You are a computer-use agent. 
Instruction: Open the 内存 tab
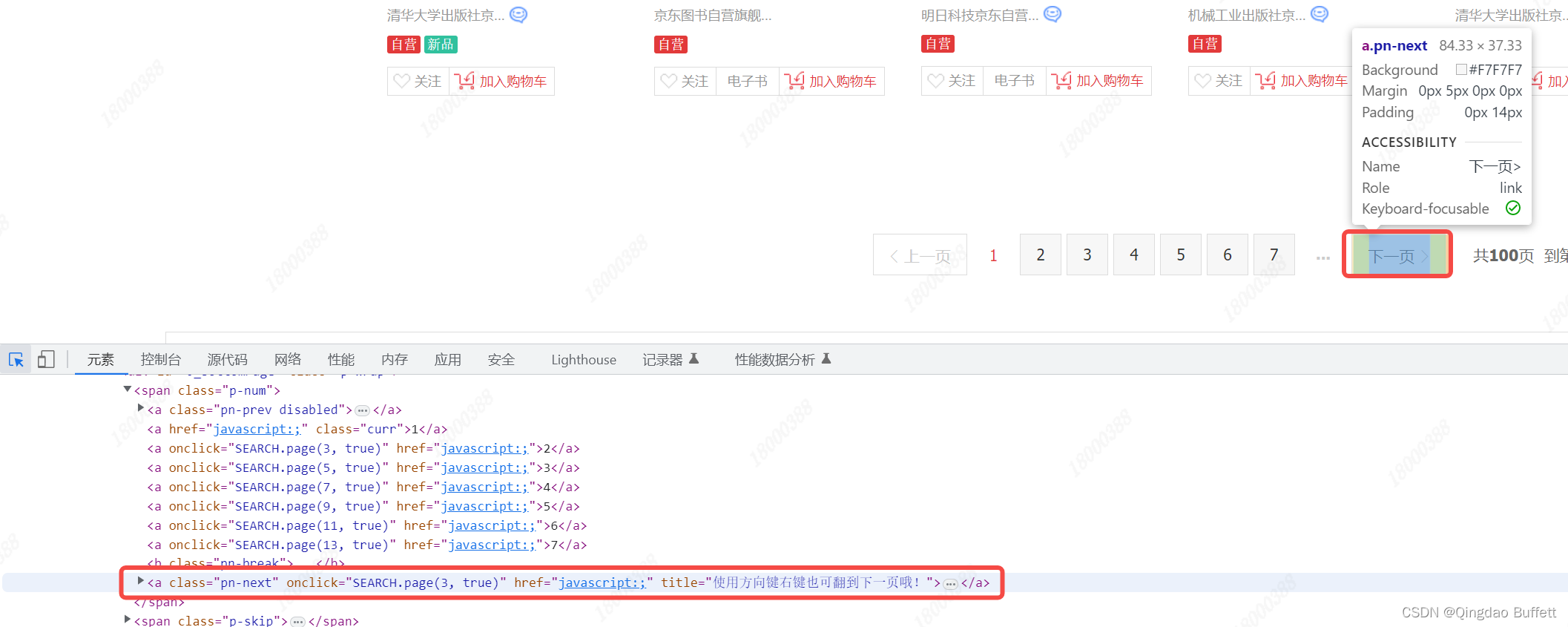395,360
